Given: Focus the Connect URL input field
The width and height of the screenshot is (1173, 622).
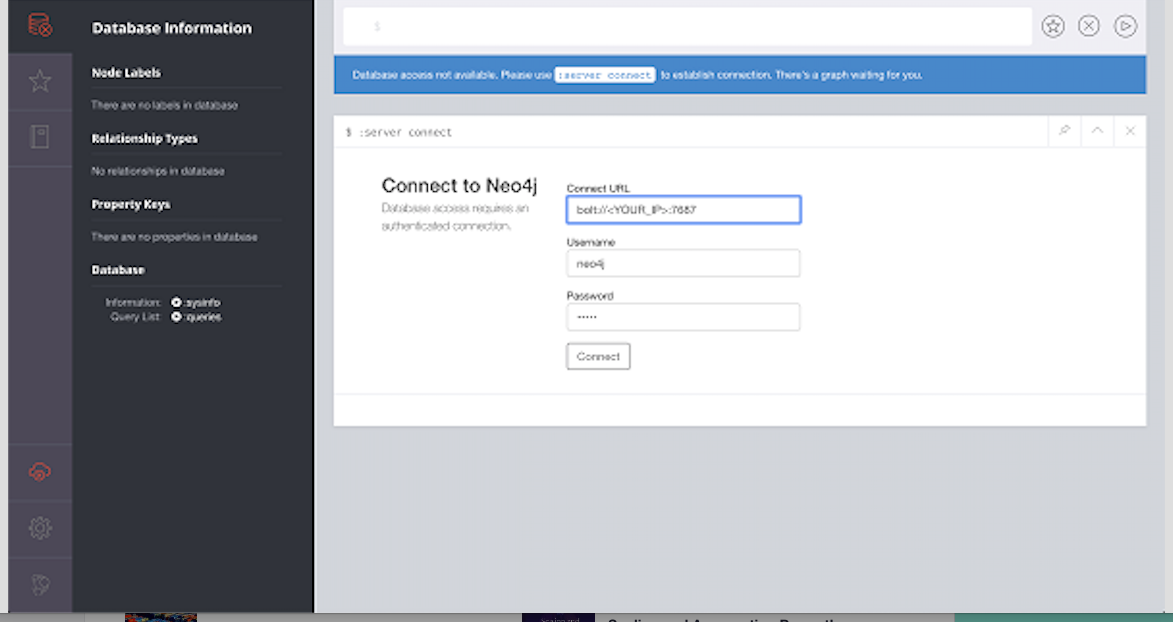Looking at the screenshot, I should (683, 210).
